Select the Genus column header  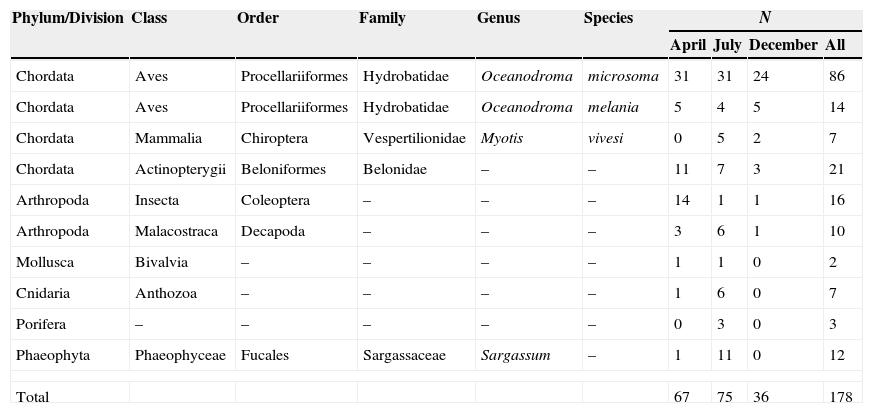coord(498,18)
